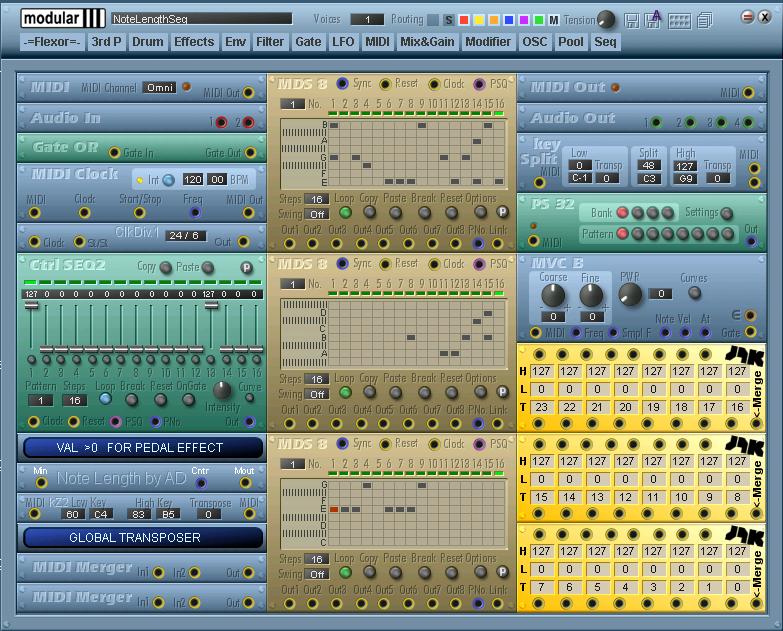The width and height of the screenshot is (783, 631).
Task: Open pattern No. 1 selector on top MDS 8
Action: coord(293,104)
